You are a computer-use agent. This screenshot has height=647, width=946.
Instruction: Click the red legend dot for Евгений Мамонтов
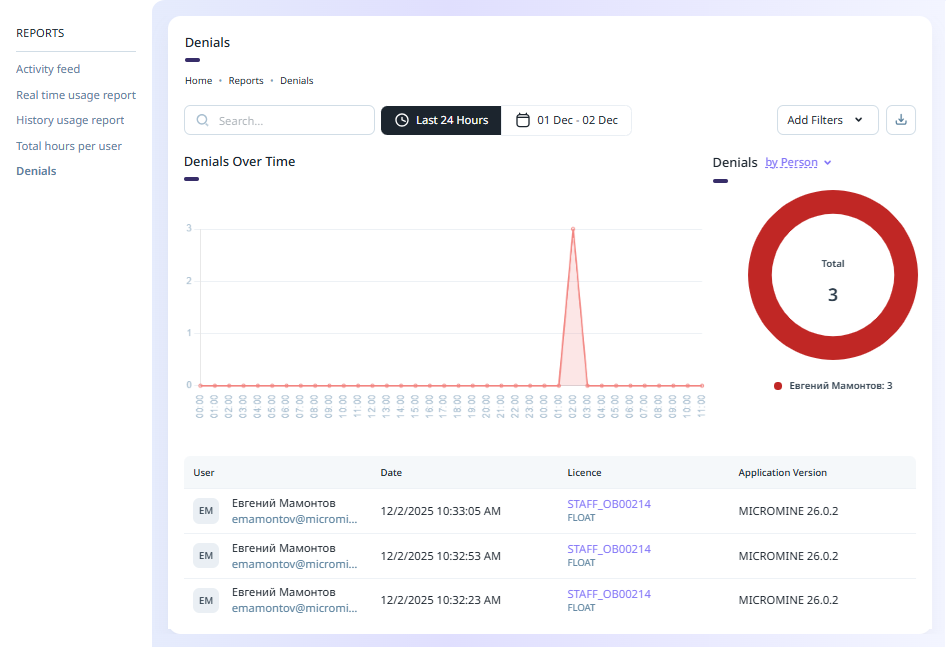pos(778,386)
